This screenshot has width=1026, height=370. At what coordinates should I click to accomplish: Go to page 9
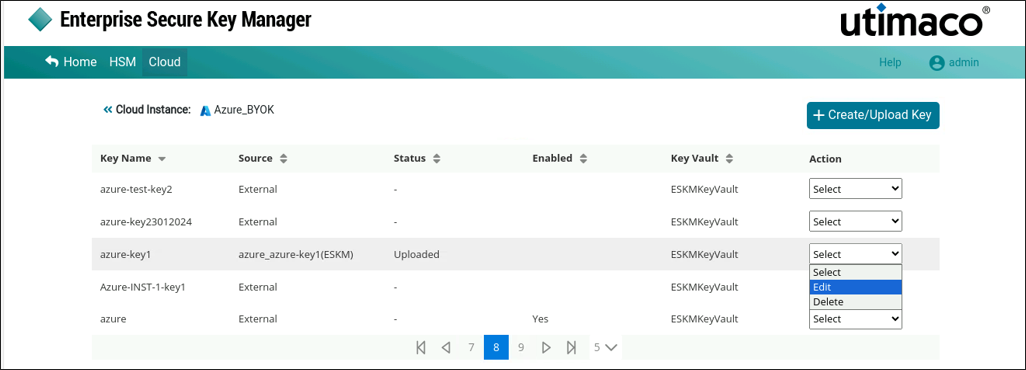[x=521, y=348]
